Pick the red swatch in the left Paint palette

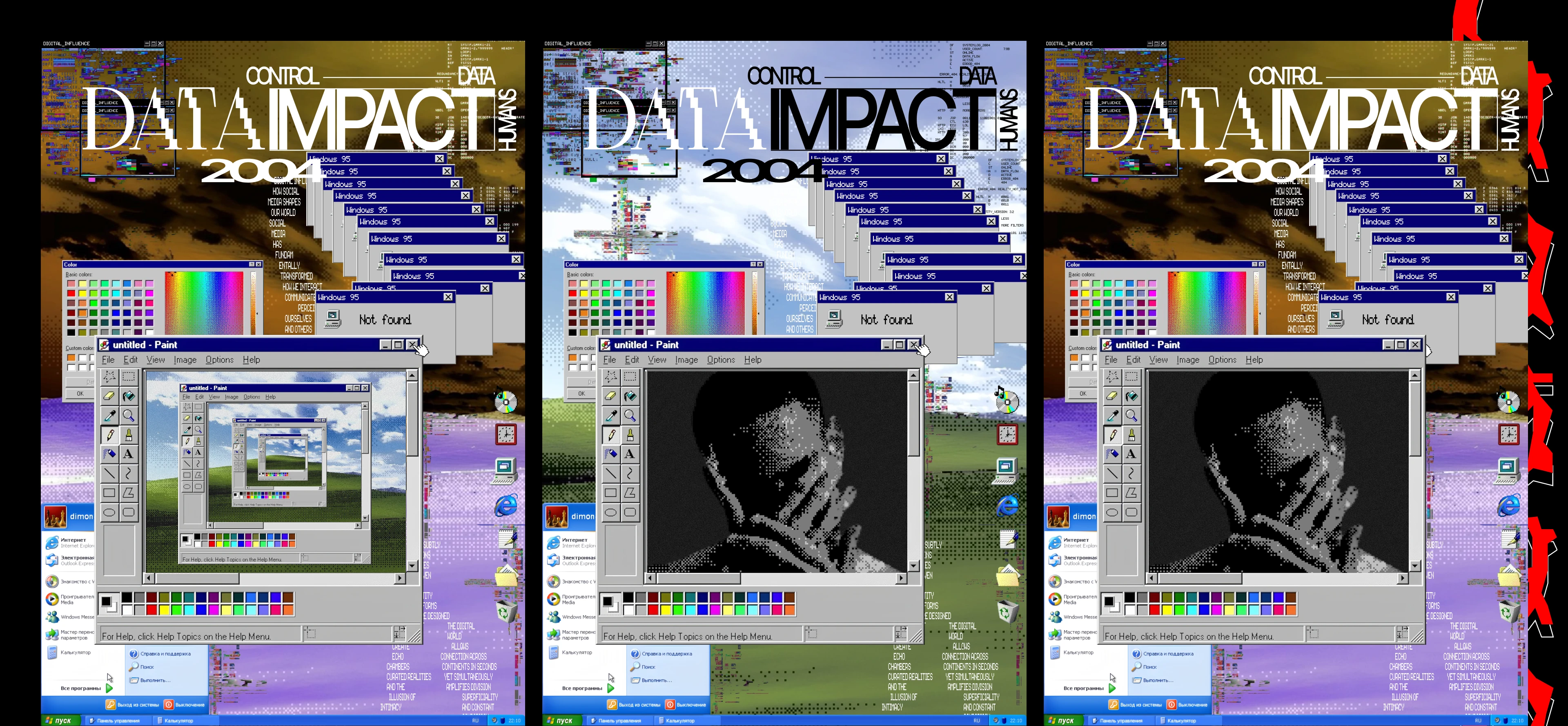(x=151, y=609)
